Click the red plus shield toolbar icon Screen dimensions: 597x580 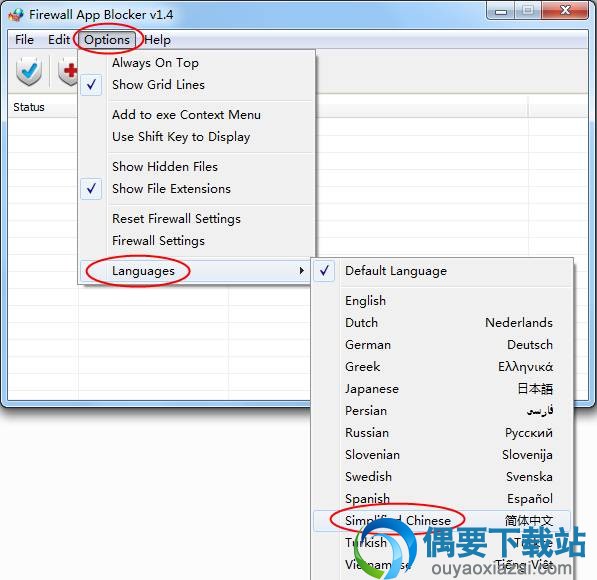[68, 71]
